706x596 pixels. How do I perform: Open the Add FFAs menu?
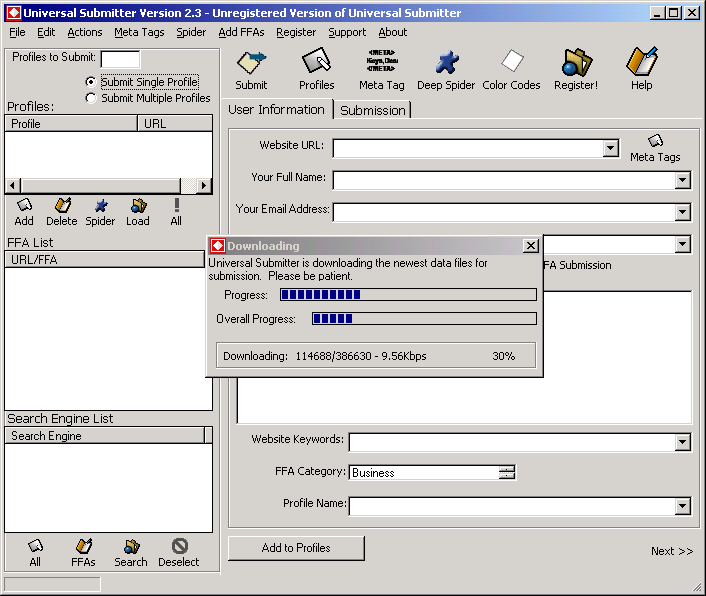click(241, 32)
